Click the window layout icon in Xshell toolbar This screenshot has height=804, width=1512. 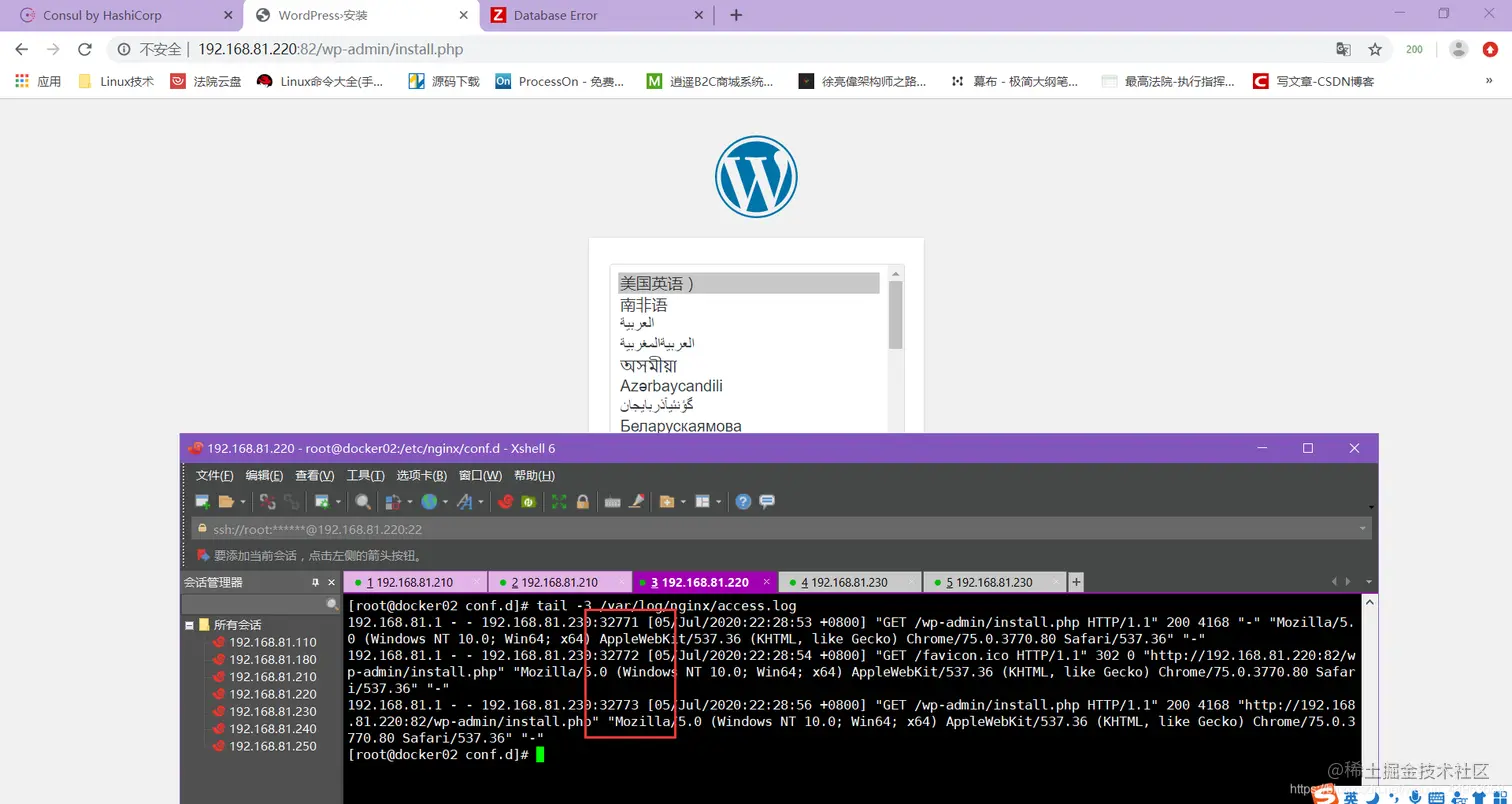[x=702, y=502]
